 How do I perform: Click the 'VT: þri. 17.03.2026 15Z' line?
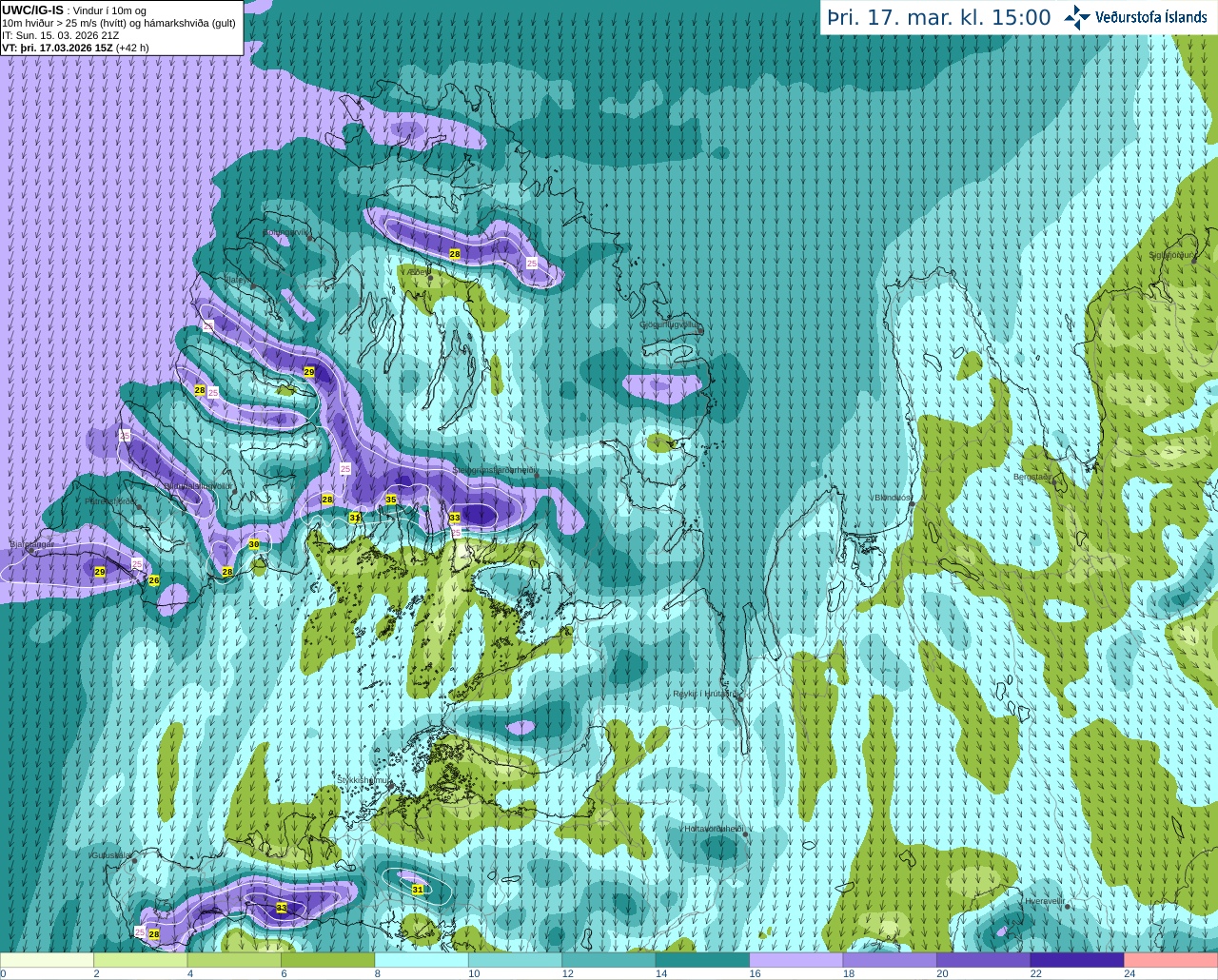pyautogui.click(x=57, y=47)
